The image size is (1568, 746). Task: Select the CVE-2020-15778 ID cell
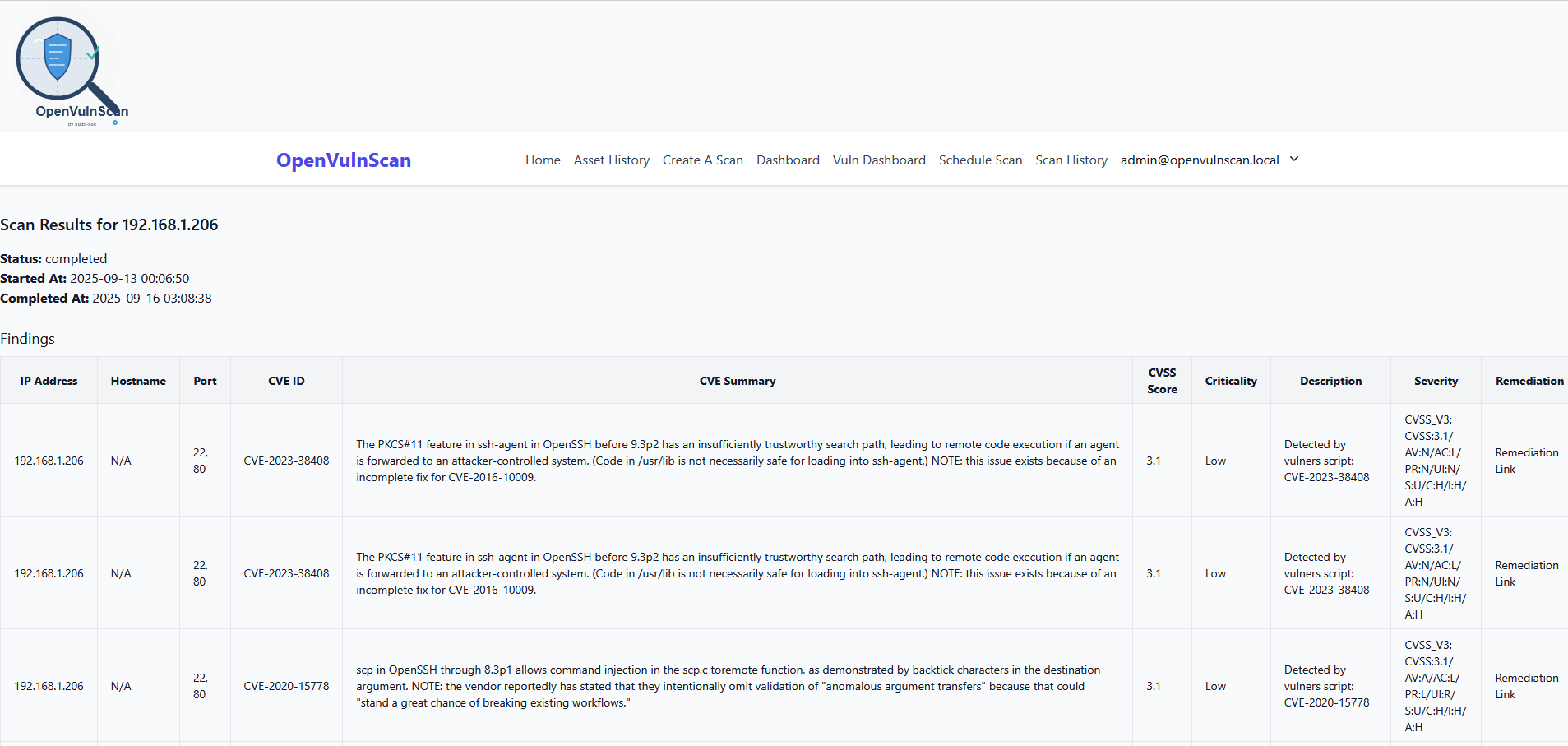(x=286, y=686)
